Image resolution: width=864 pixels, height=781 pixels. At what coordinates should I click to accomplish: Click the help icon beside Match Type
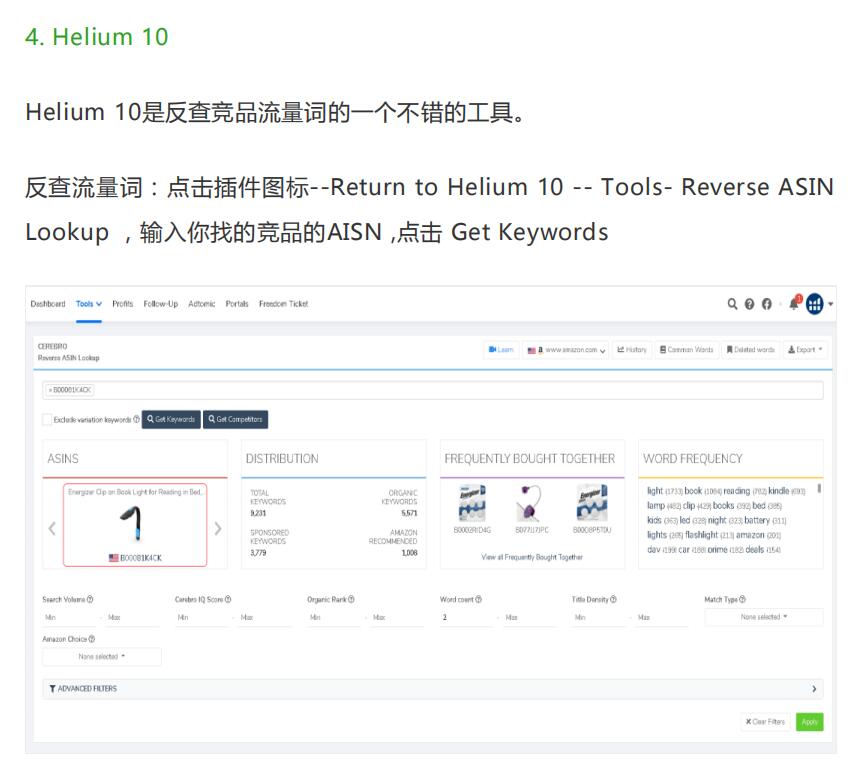[742, 599]
